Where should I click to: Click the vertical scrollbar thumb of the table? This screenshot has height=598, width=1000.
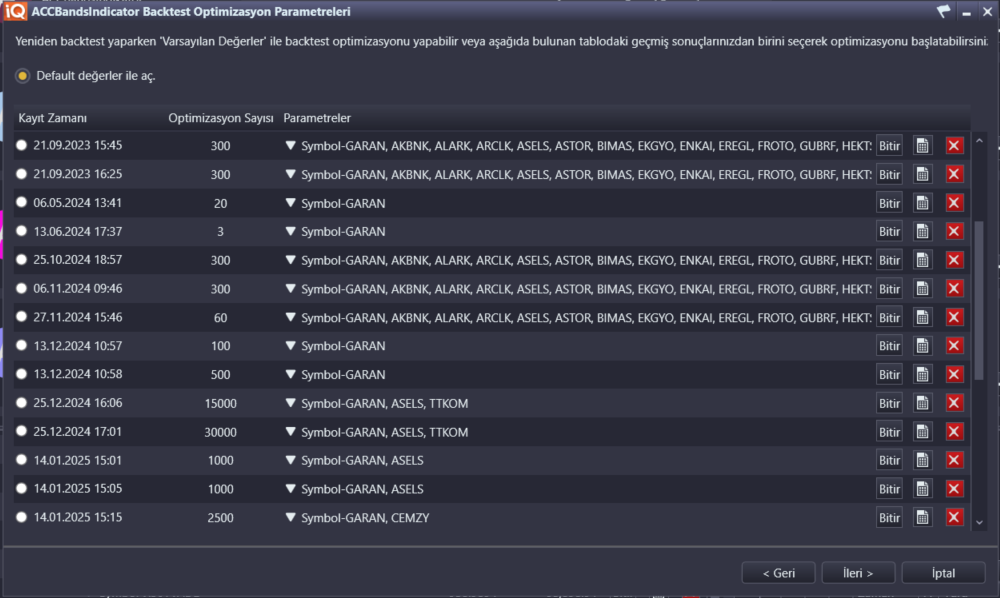click(x=979, y=300)
